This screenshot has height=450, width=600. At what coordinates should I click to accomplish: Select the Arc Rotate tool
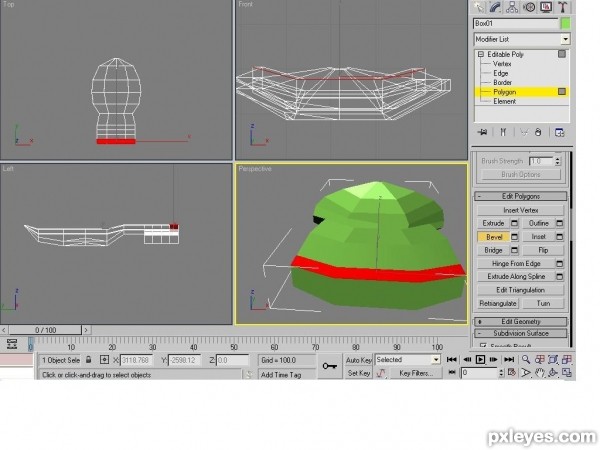[x=553, y=373]
